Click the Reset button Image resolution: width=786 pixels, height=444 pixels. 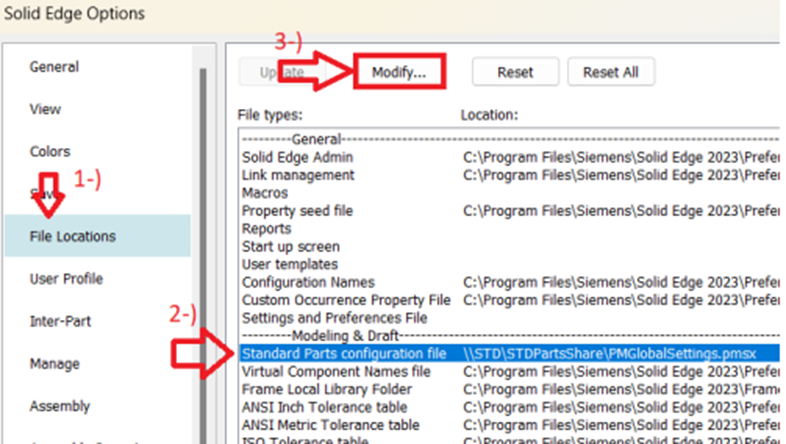[515, 72]
